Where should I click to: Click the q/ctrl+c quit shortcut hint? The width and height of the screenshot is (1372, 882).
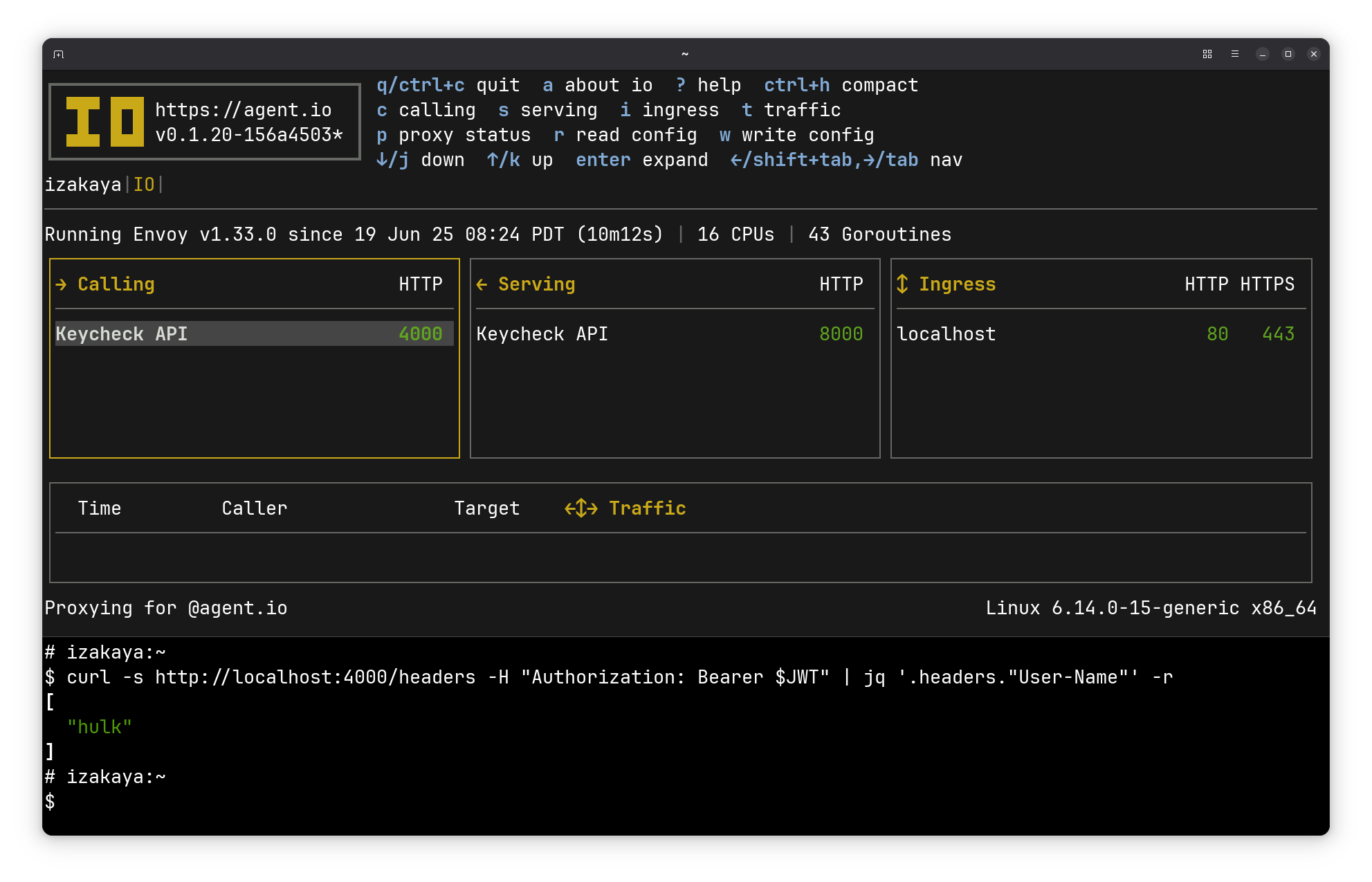pyautogui.click(x=448, y=85)
